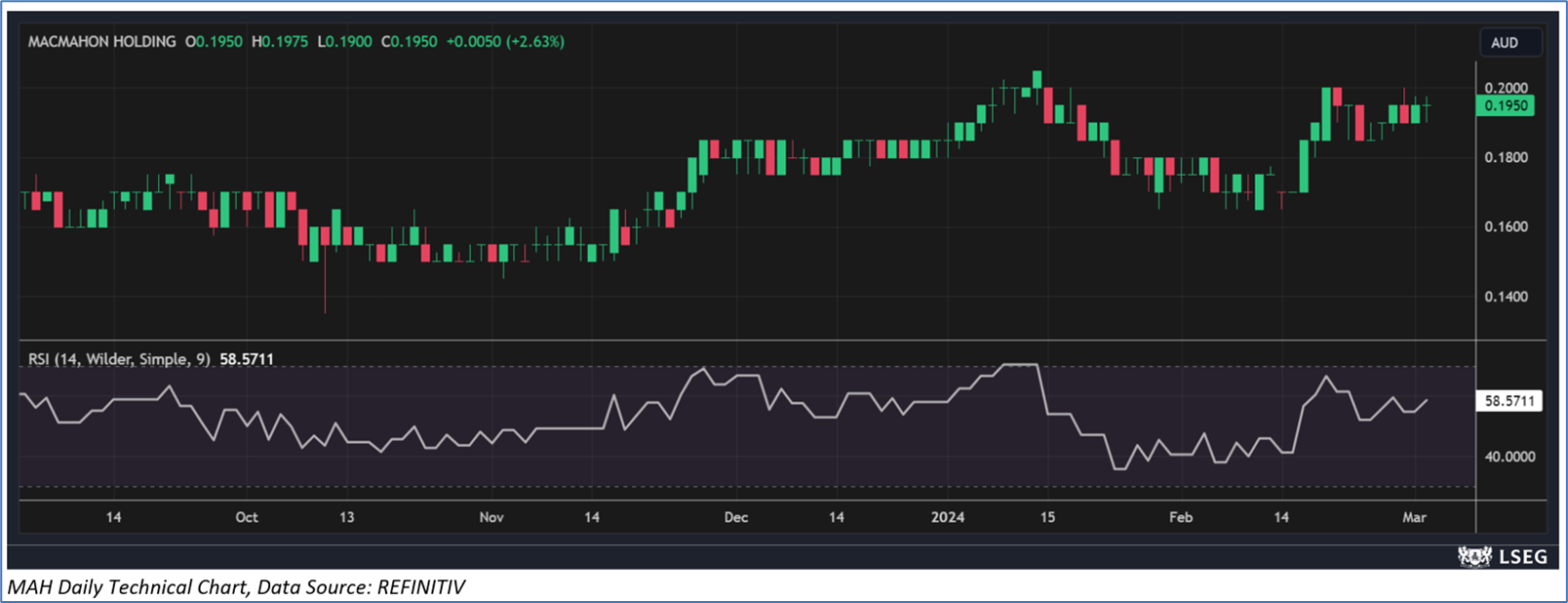
Task: Click the 0.2000 price axis label
Action: 1506,88
